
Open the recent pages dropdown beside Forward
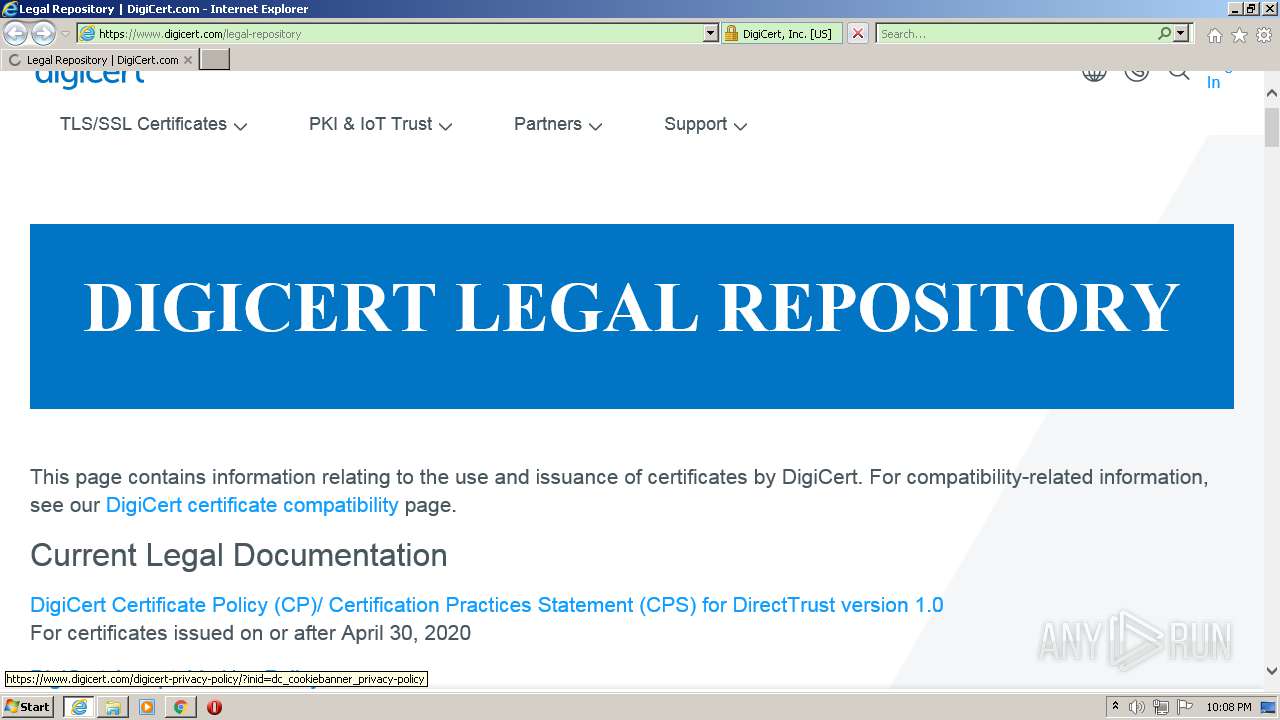[x=66, y=34]
